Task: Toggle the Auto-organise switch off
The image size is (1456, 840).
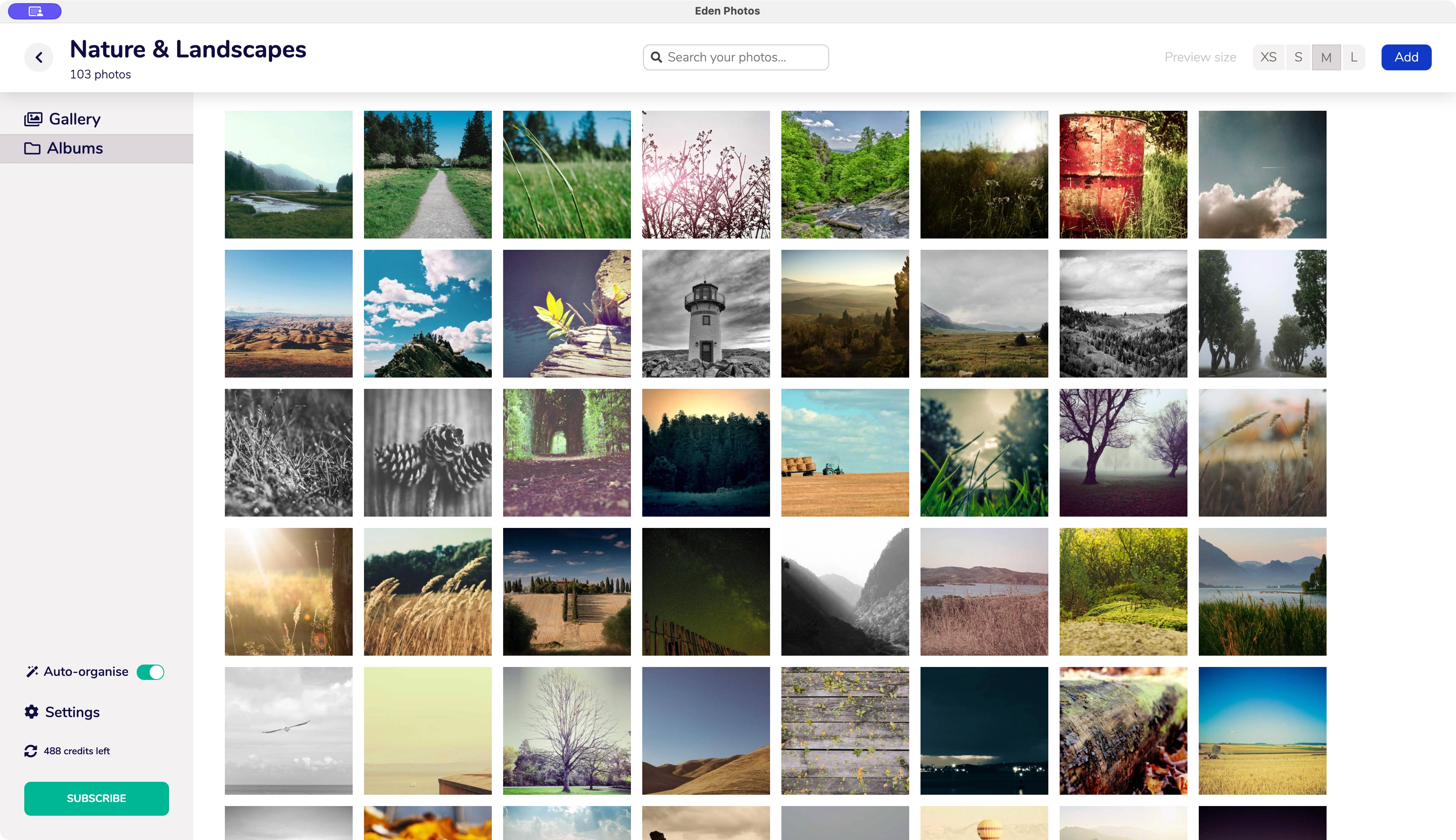Action: point(150,672)
